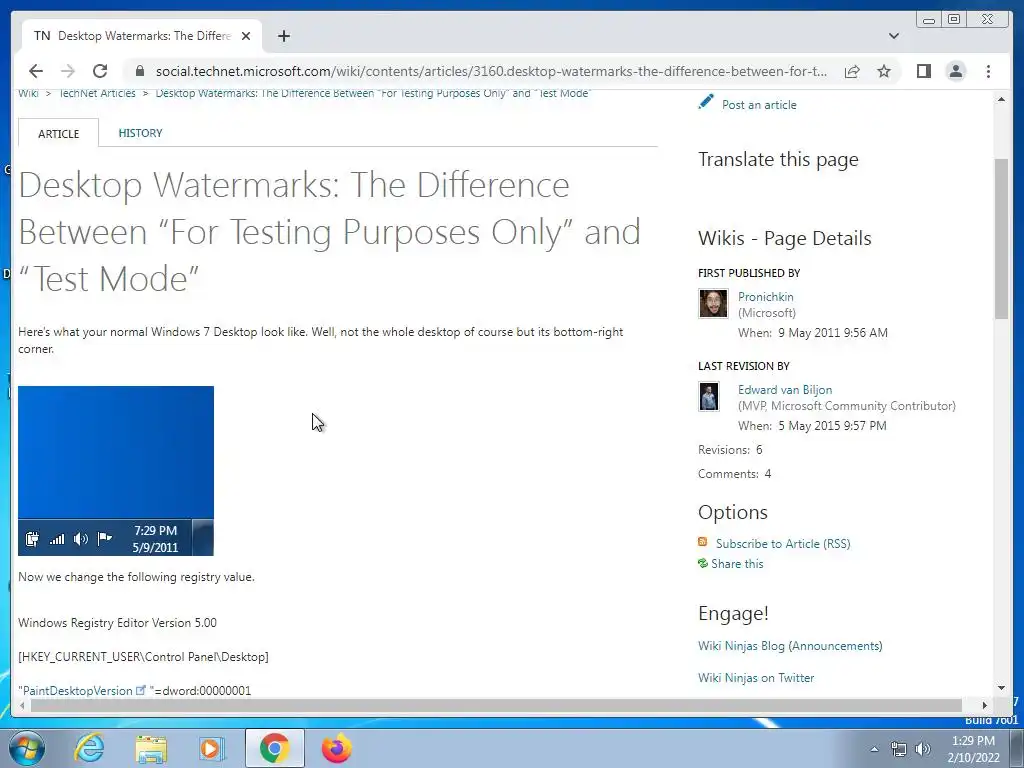Screen dimensions: 1024x768
Task: Launch Firefox from the taskbar
Action: tap(336, 748)
